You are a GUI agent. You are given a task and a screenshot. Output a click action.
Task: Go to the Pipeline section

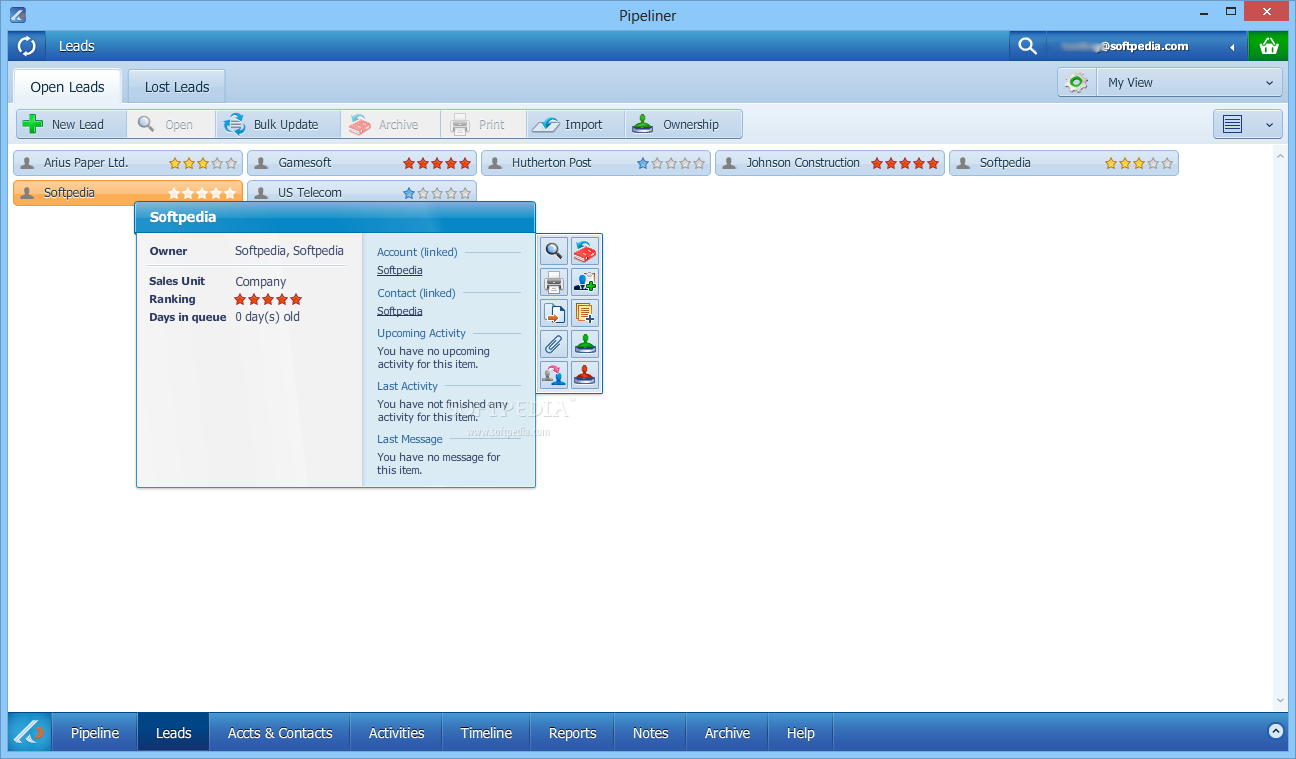coord(95,733)
